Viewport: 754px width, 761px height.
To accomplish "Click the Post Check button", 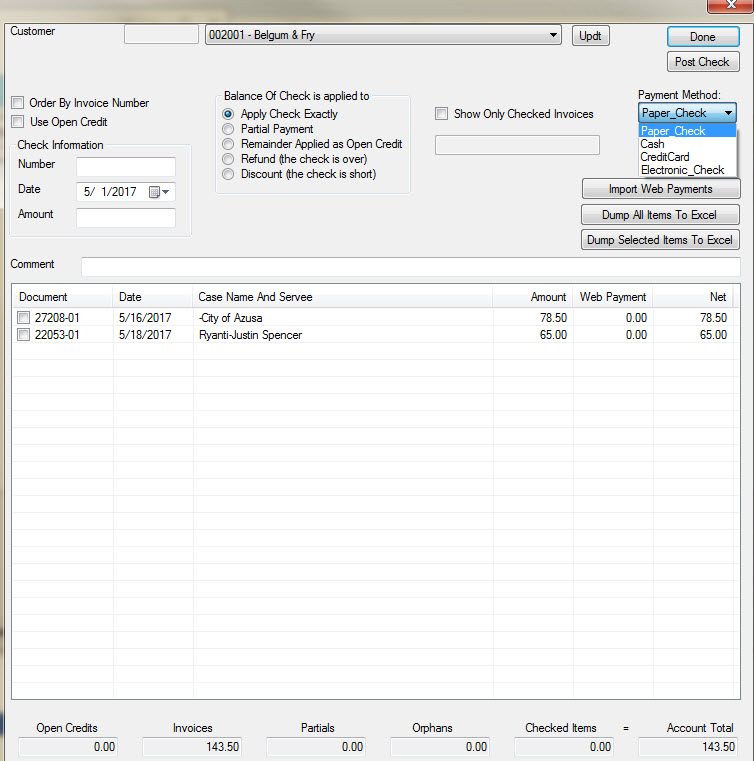I will click(703, 62).
